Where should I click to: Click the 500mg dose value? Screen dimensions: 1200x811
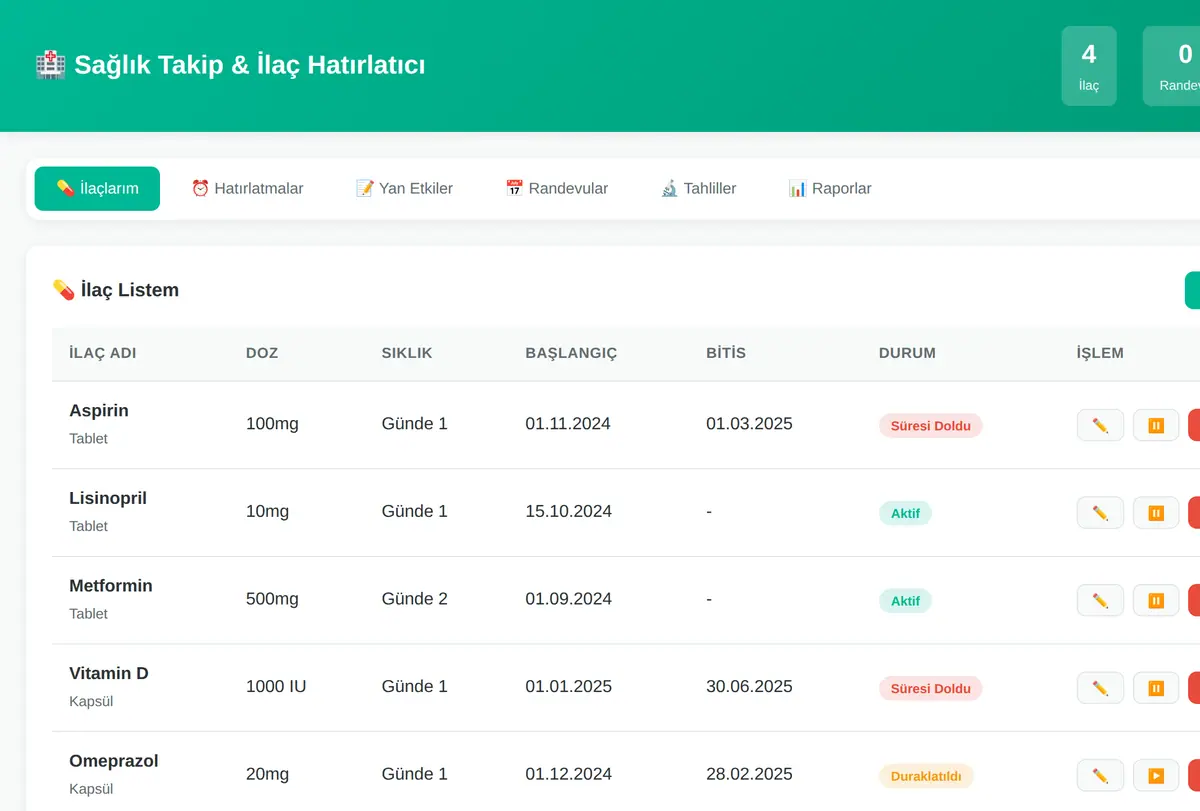point(272,599)
